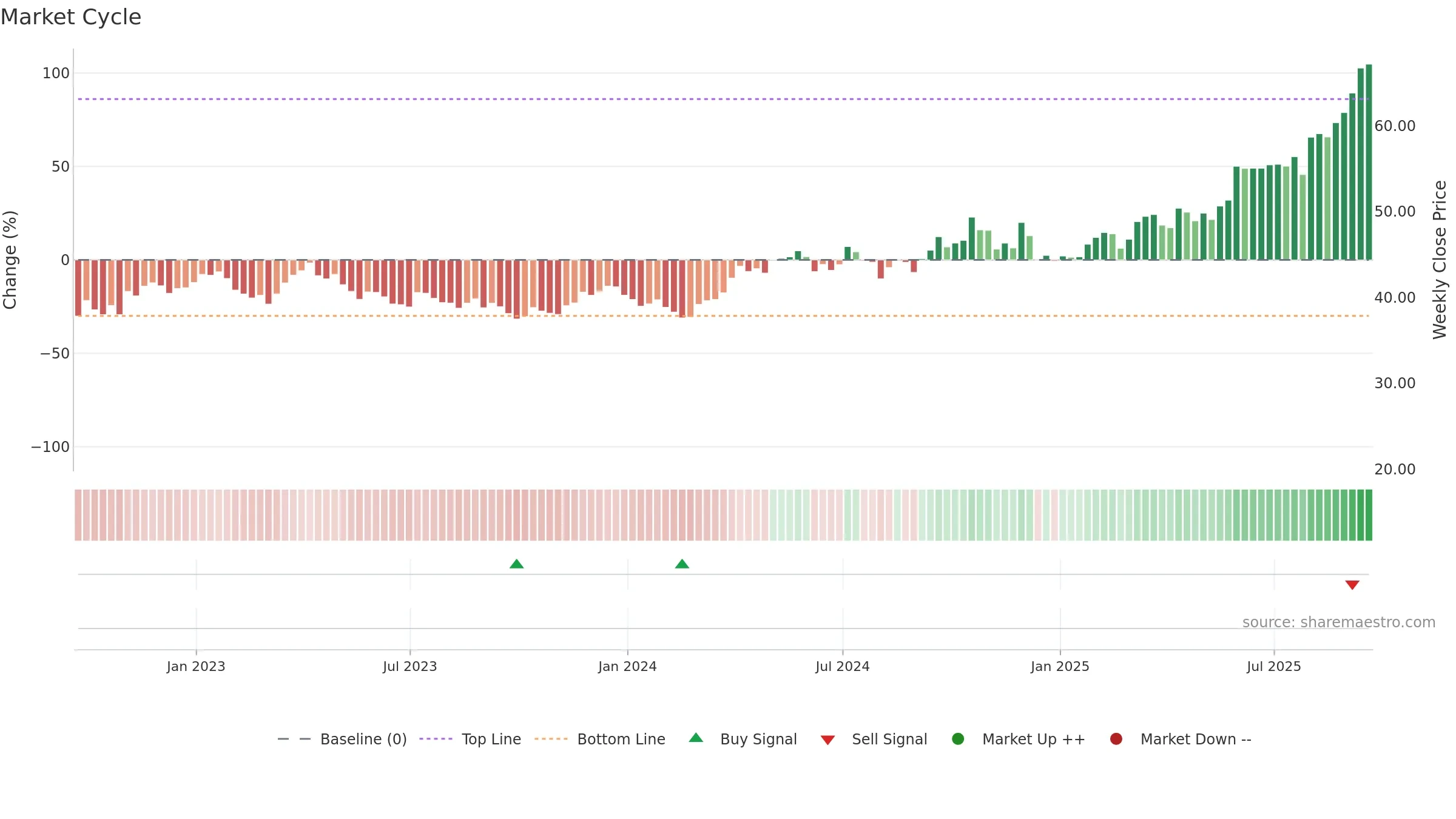Click the Weekly Close Price axis title

coord(1440,260)
